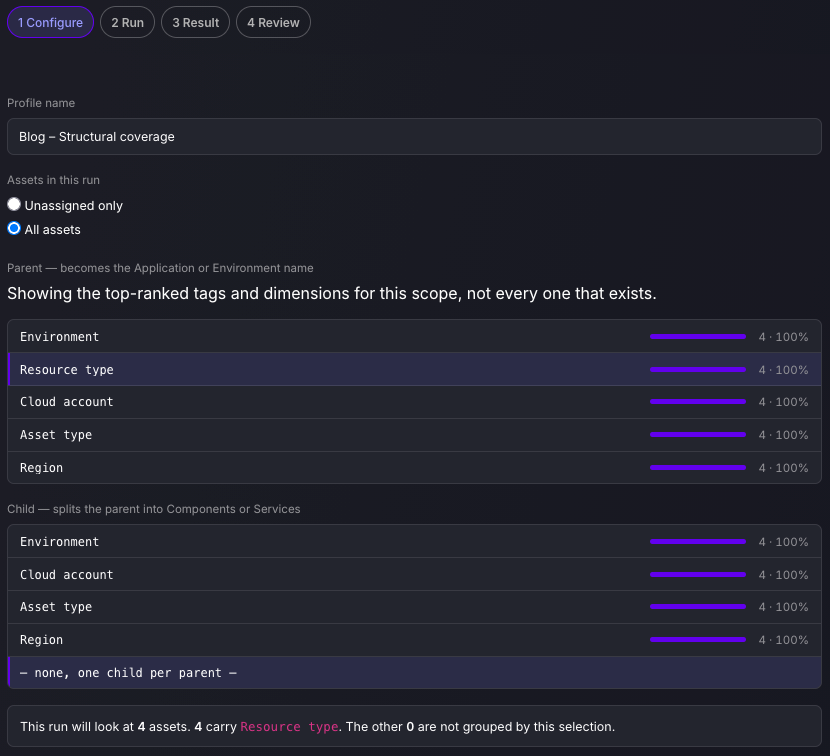The height and width of the screenshot is (756, 830).
Task: Pick Environment as the Parent dimension
Action: pos(414,337)
